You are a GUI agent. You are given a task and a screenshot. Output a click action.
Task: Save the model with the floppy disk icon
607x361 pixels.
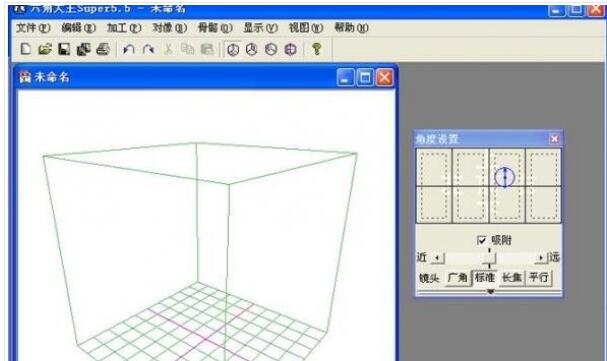tap(64, 49)
